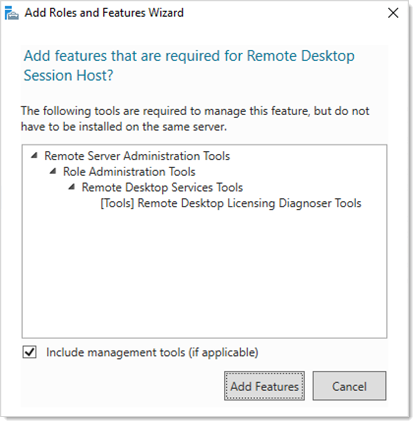This screenshot has width=417, height=425.
Task: Click blank title bar area beside the close button
Action: pyautogui.click(x=283, y=13)
